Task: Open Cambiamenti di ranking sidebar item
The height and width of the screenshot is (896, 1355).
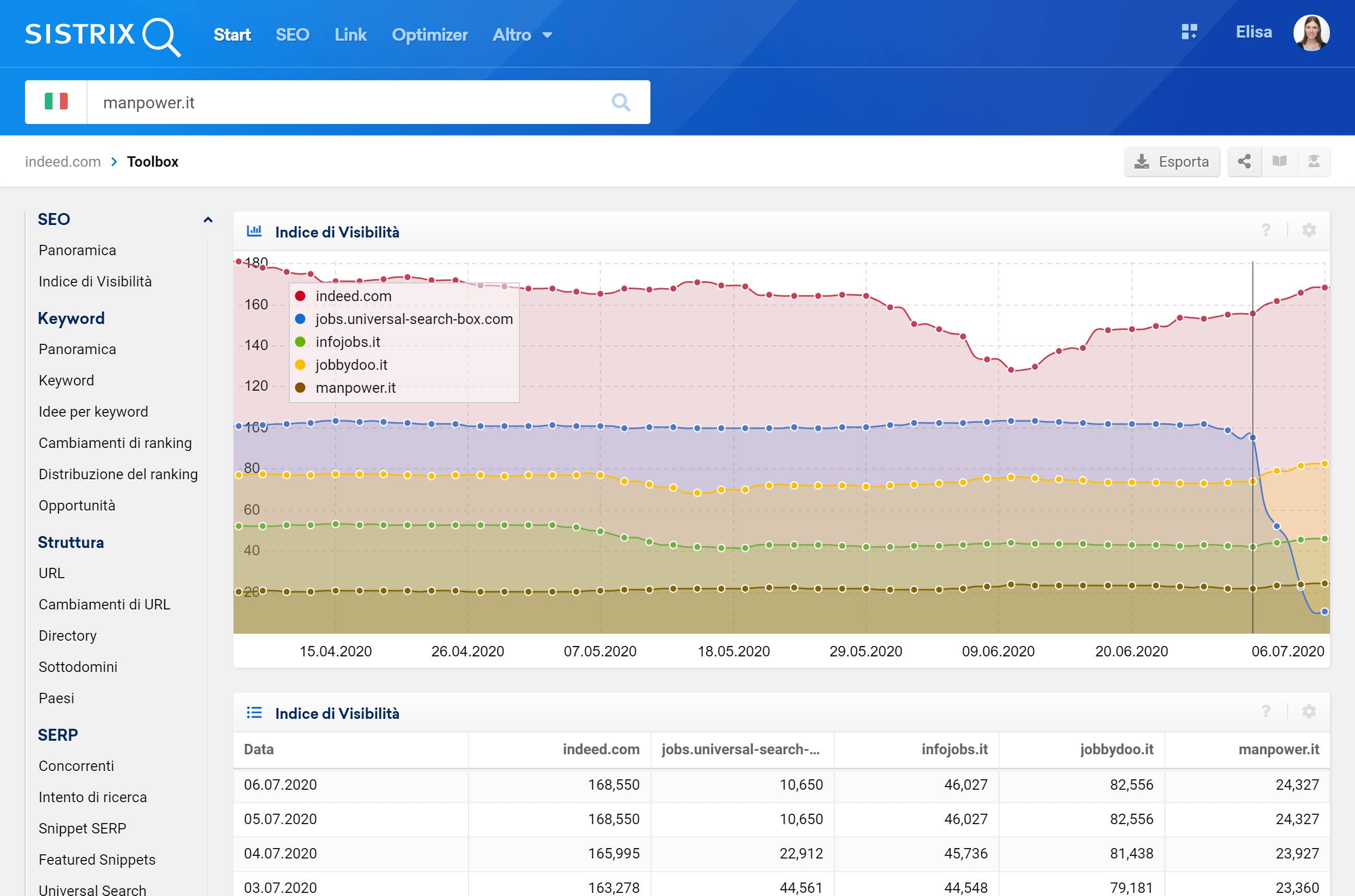Action: click(115, 443)
